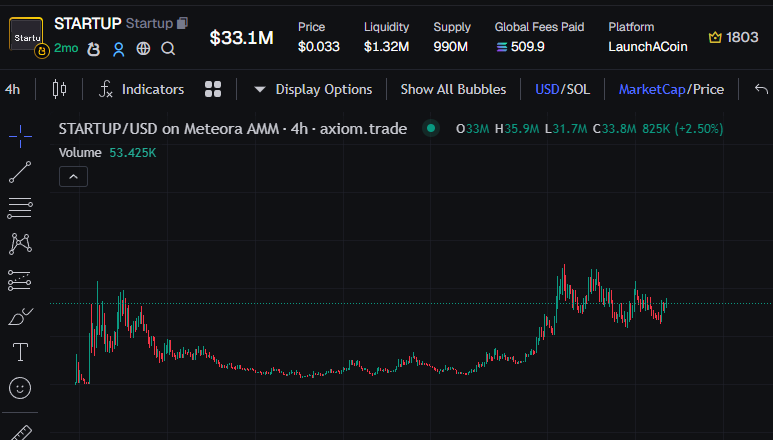Click the LaunchACoin platform name

click(648, 47)
